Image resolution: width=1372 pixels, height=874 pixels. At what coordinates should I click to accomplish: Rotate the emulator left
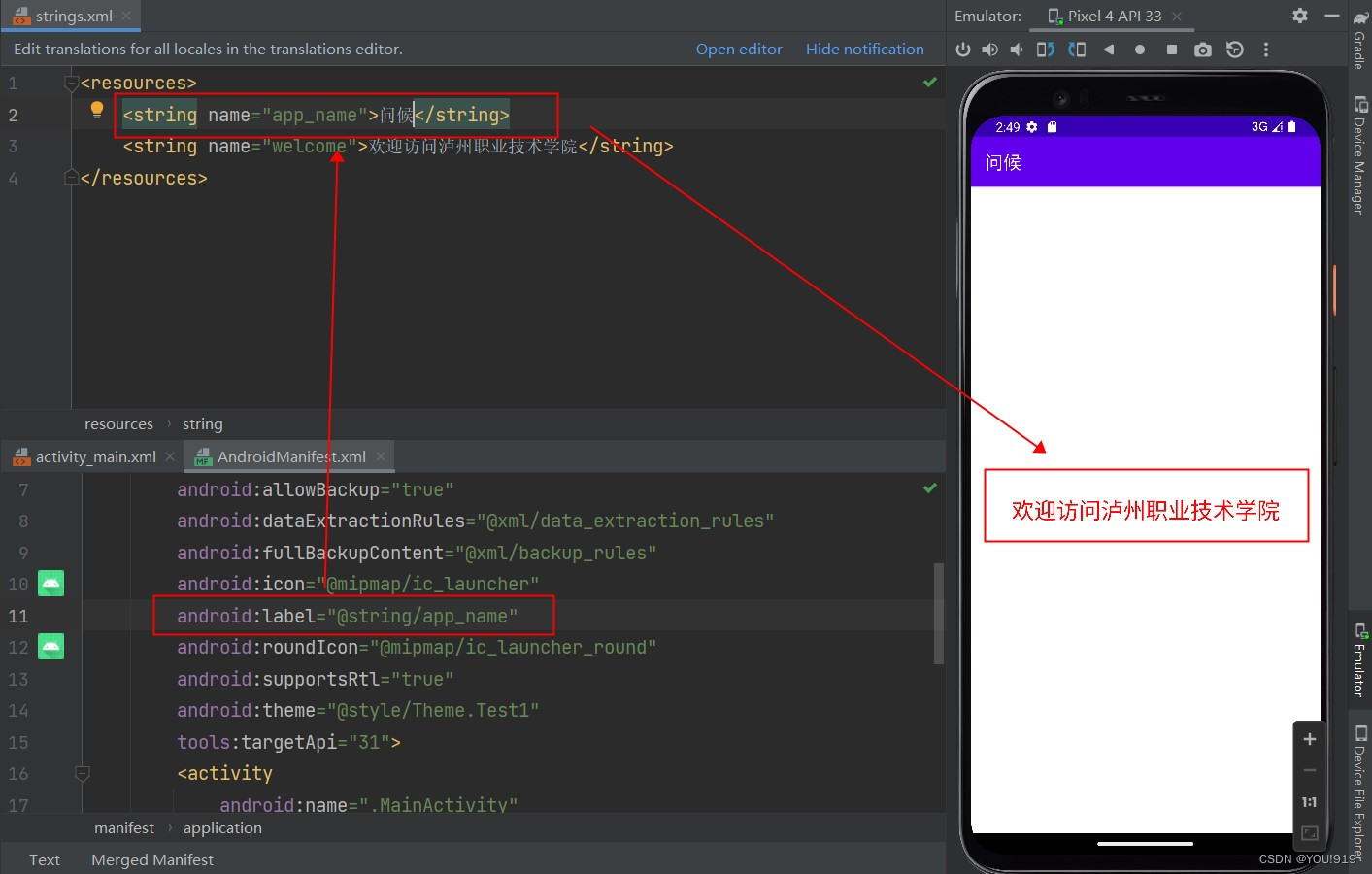point(1045,50)
